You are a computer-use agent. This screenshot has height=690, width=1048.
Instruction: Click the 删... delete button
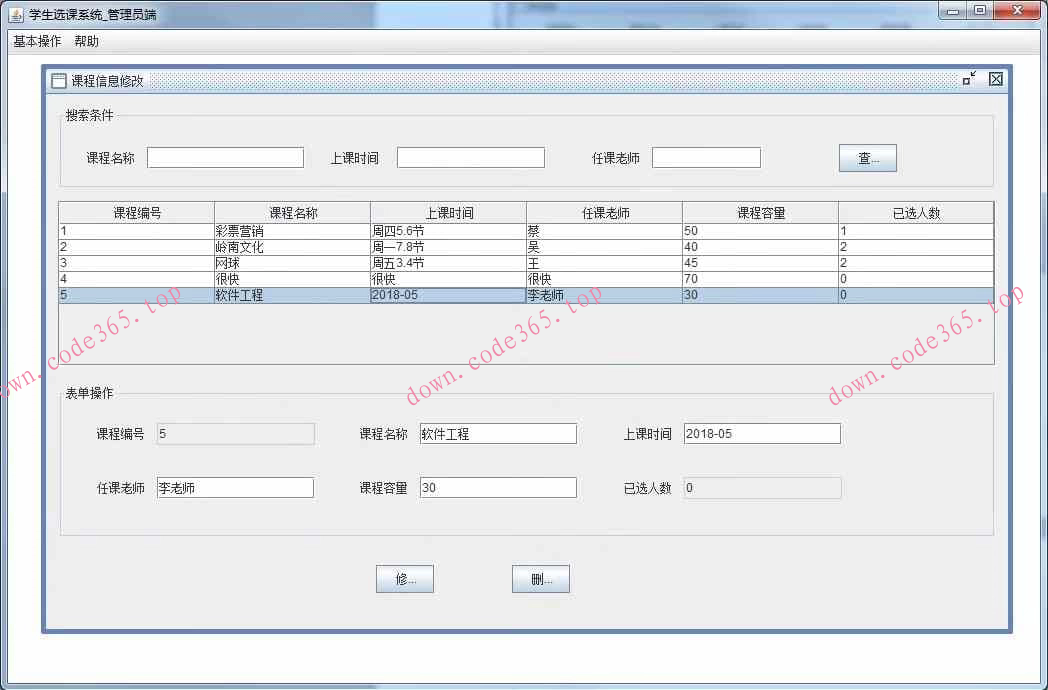point(541,579)
